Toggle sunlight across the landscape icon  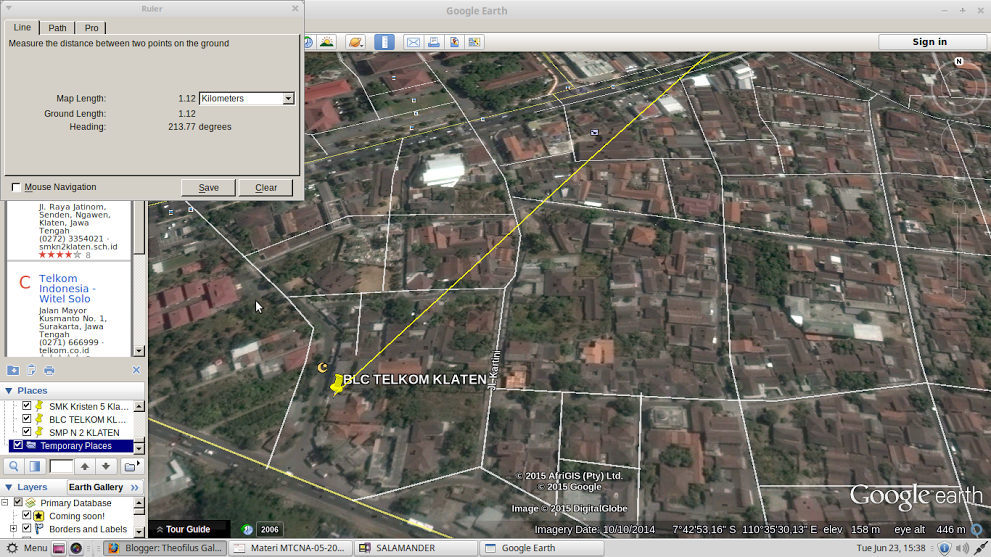point(327,42)
